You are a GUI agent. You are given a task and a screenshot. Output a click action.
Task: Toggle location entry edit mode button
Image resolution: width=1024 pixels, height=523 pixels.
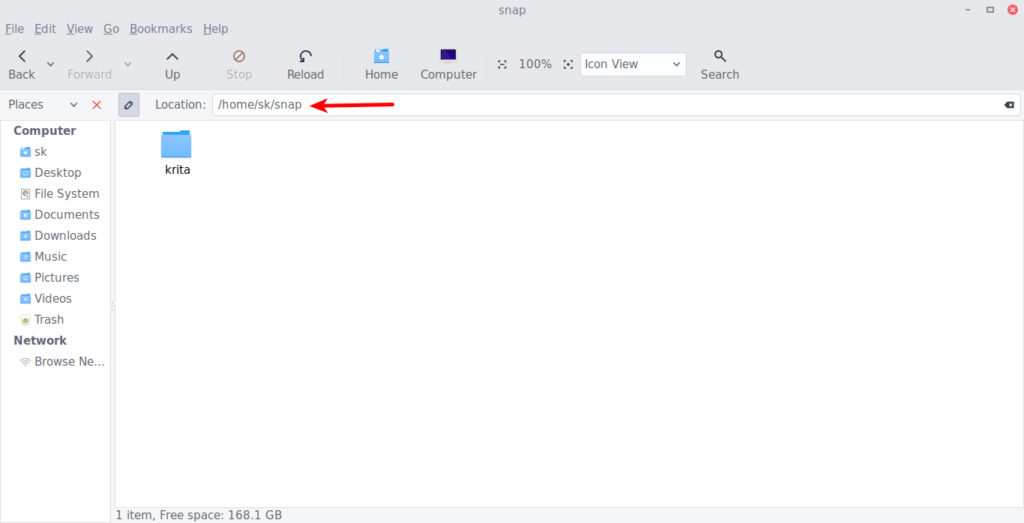(129, 104)
